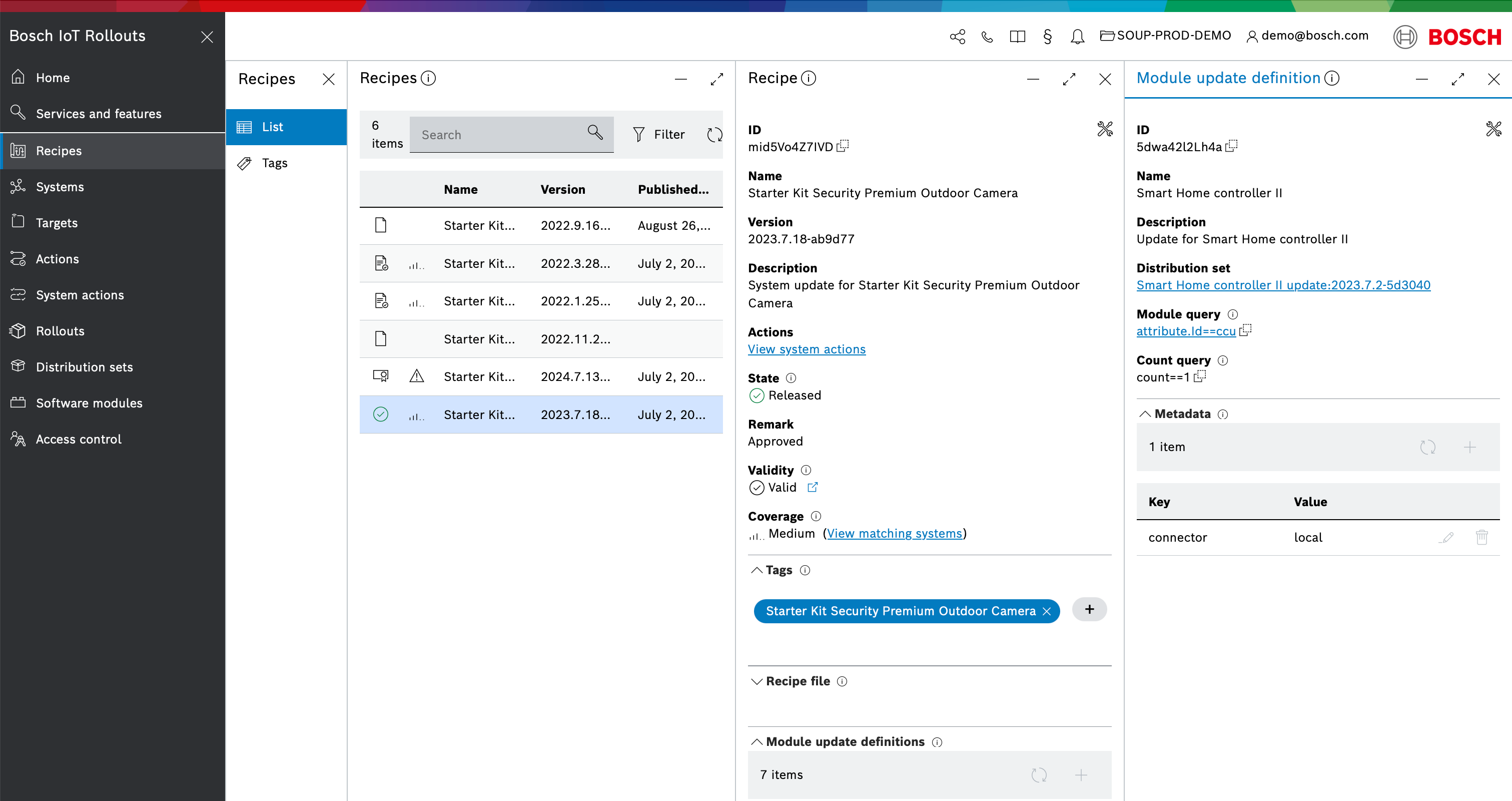Click View system actions link
Screen dimensions: 1512x801
[x=807, y=349]
